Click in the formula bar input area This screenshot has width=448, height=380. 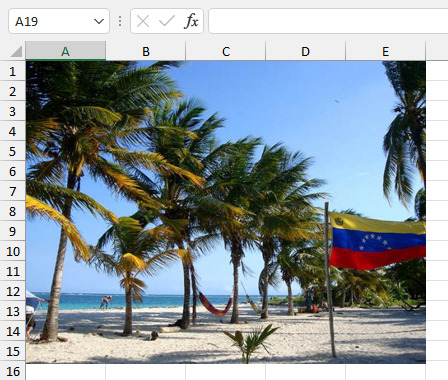pos(328,21)
